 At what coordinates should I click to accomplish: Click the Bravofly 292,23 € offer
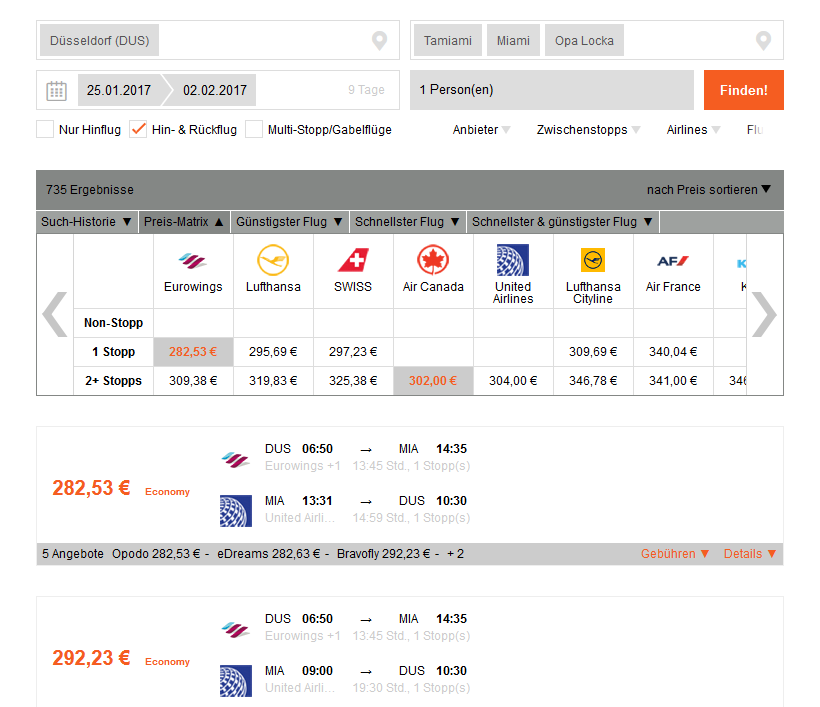[x=383, y=554]
